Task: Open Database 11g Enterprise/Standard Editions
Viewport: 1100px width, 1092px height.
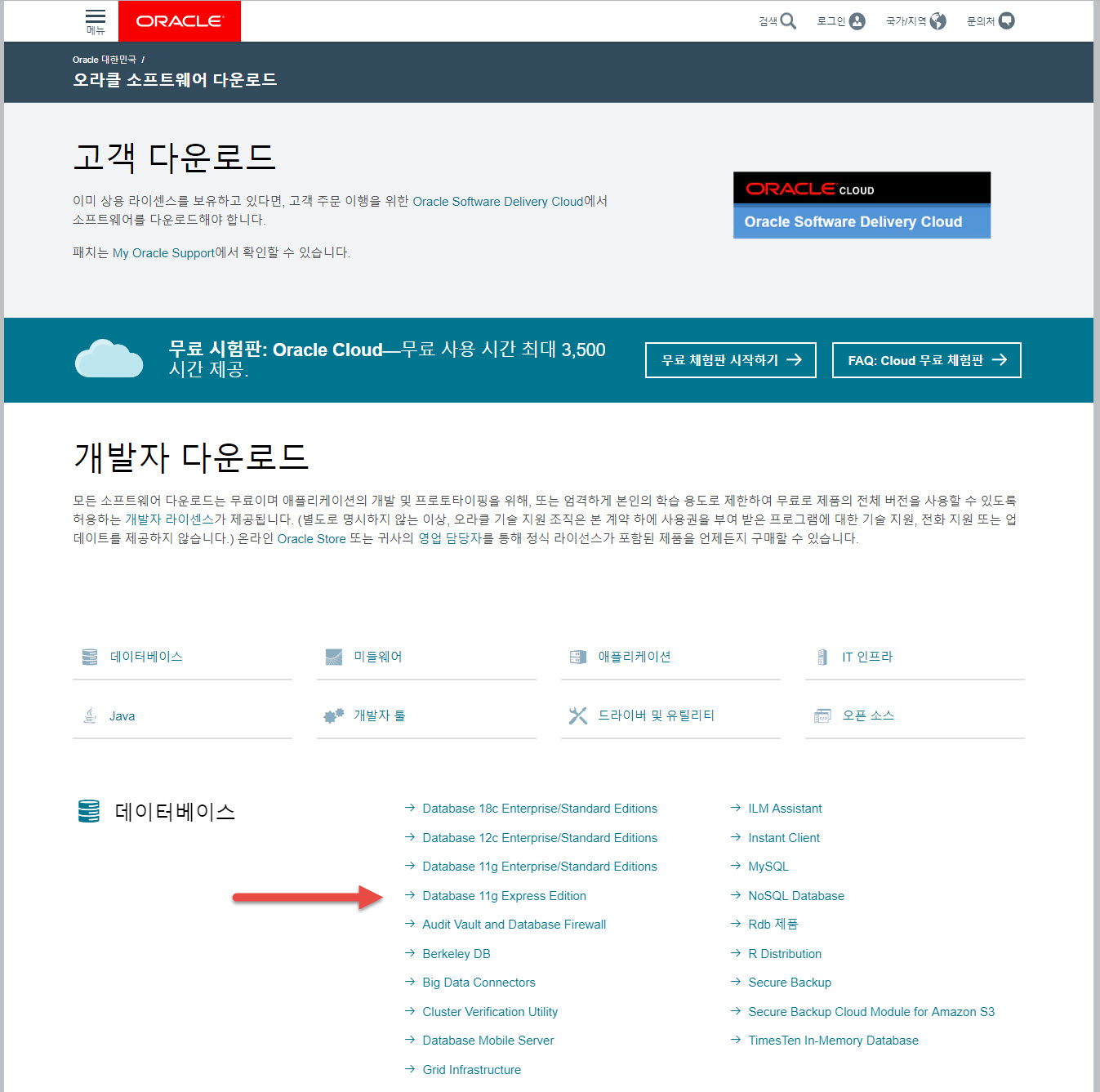Action: click(540, 867)
